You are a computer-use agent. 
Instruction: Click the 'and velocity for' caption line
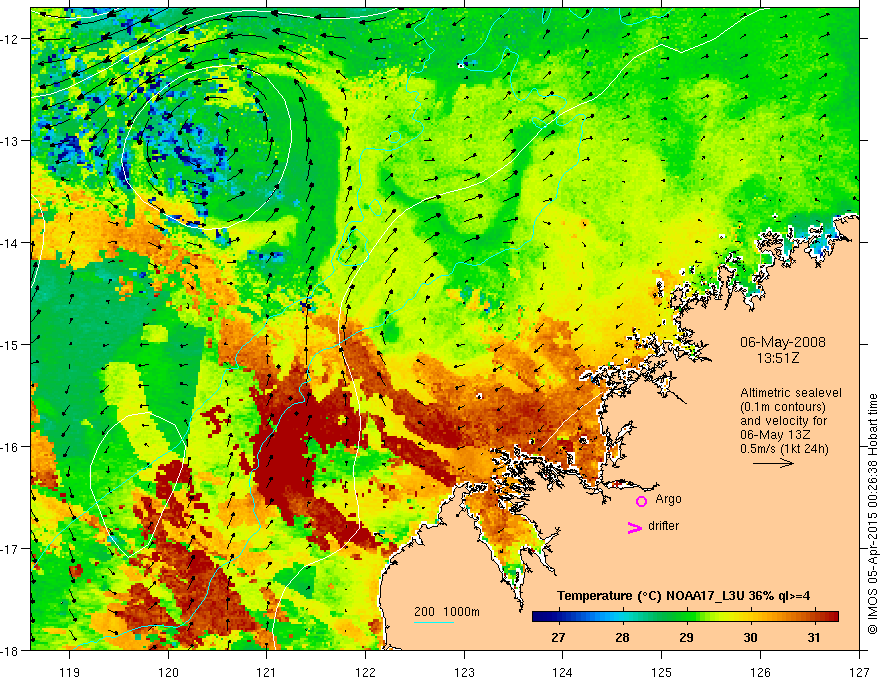pos(783,421)
